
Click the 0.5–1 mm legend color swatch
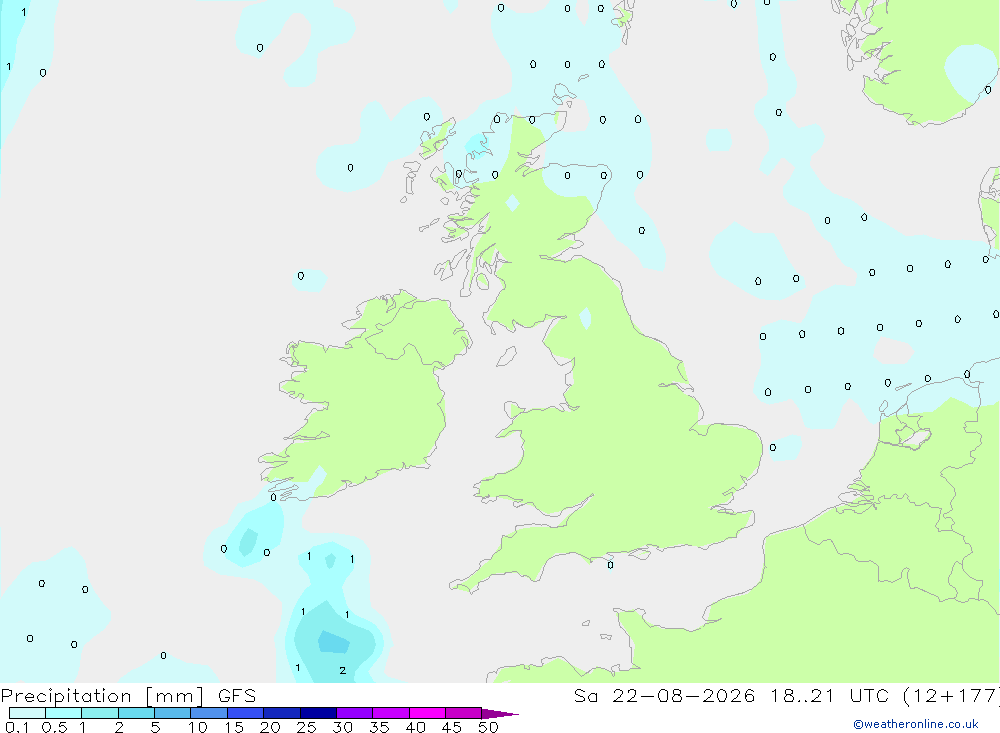tap(64, 713)
